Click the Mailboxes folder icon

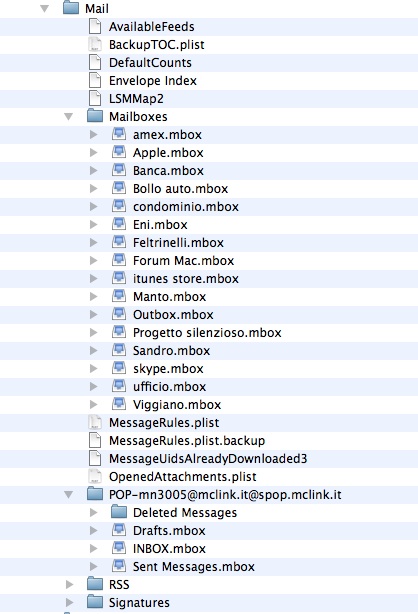click(x=95, y=116)
